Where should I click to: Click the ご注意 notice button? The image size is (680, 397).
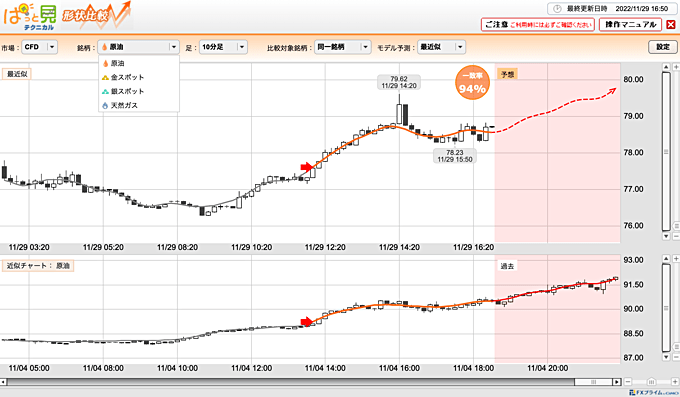coord(539,24)
